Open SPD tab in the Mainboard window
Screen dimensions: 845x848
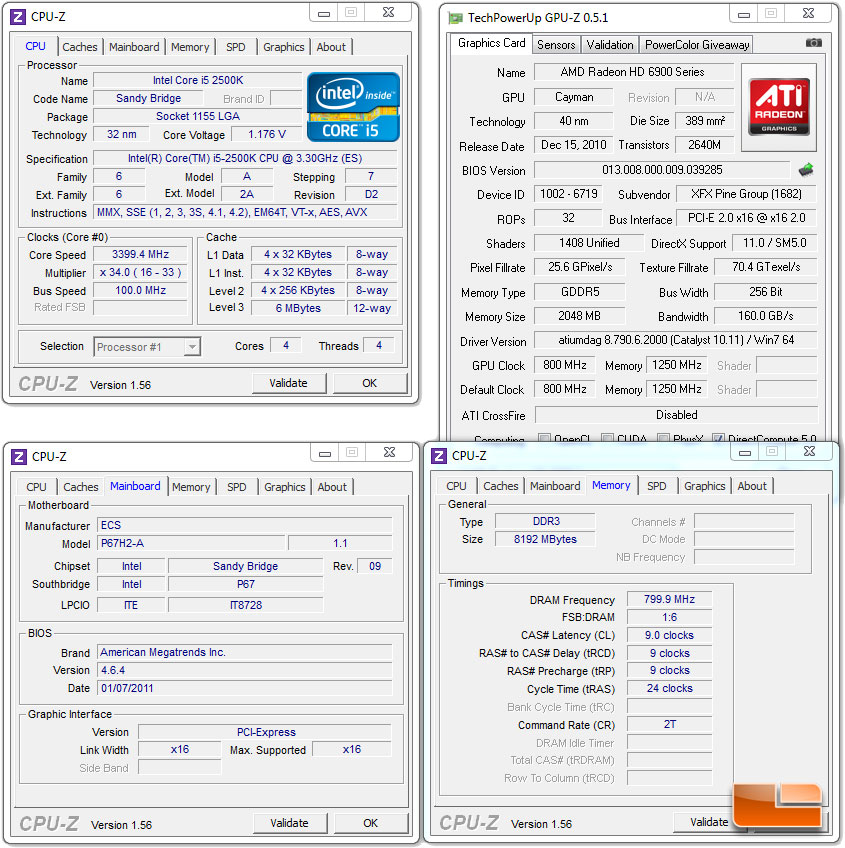pyautogui.click(x=236, y=487)
